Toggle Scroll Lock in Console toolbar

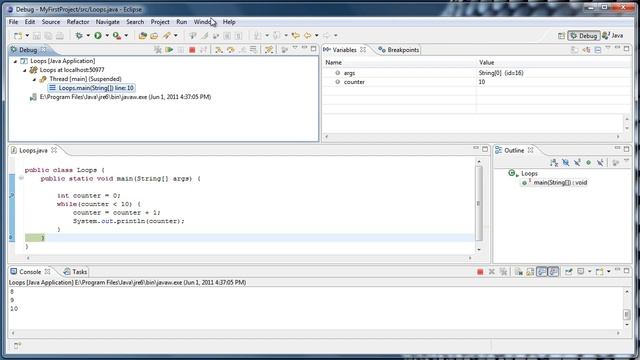coord(530,272)
